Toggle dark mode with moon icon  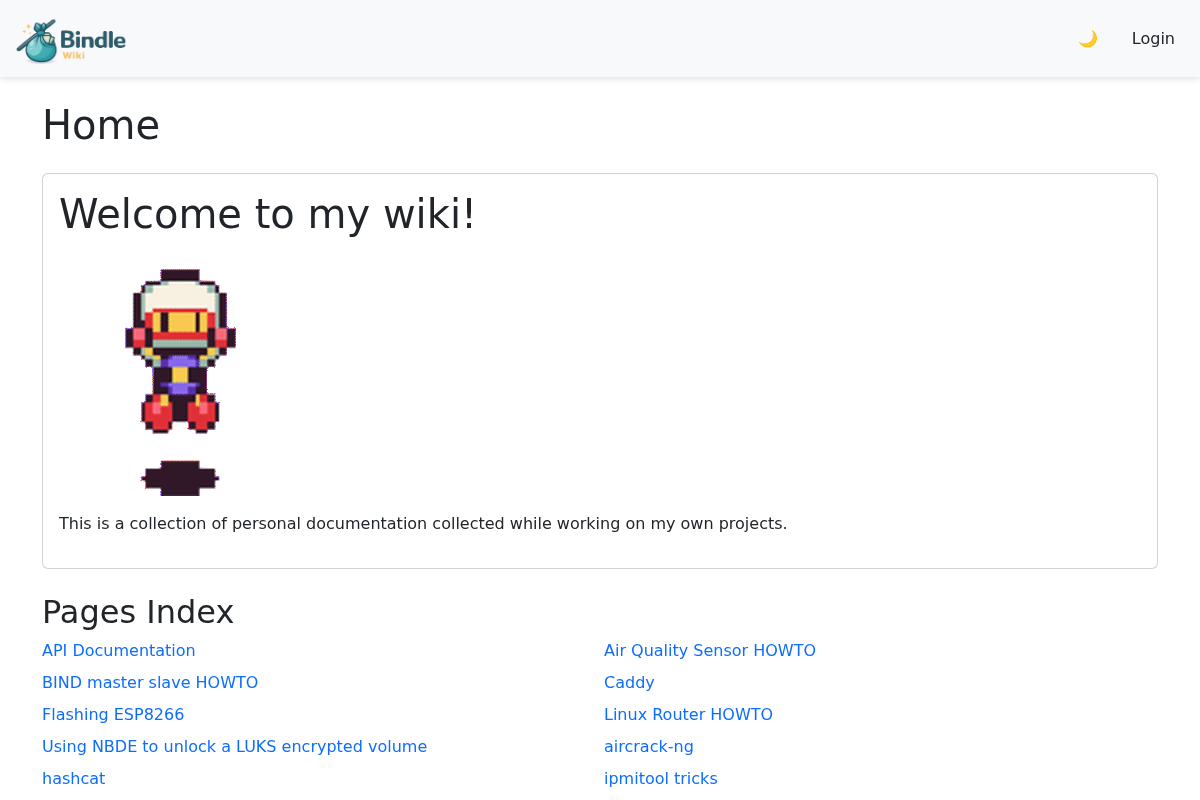[x=1088, y=39]
